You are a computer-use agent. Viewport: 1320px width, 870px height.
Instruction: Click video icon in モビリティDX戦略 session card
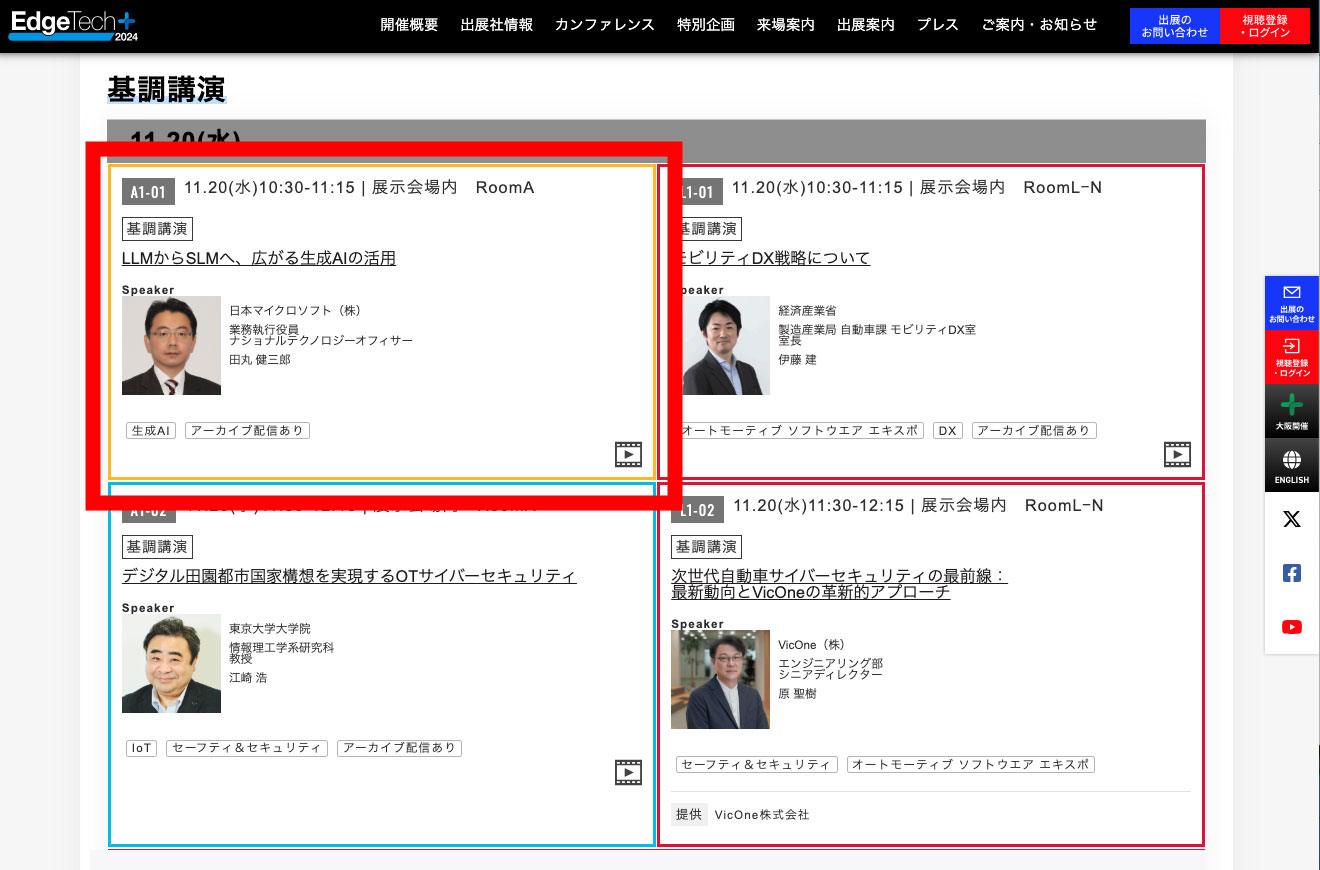pos(1177,455)
